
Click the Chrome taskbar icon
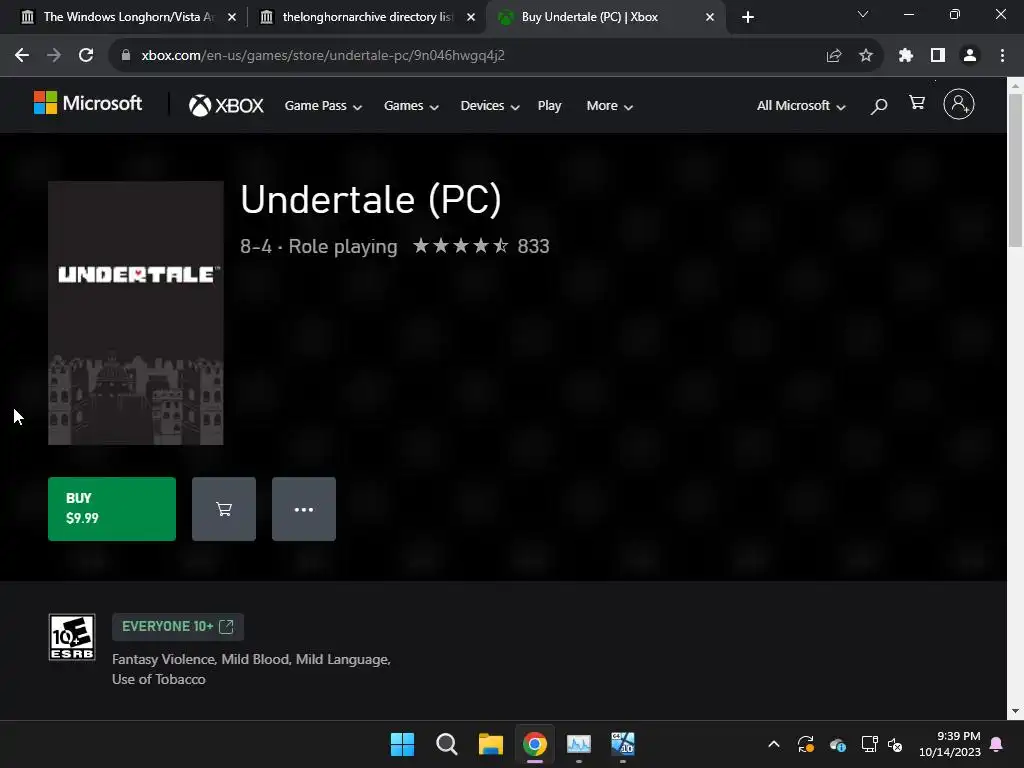click(x=534, y=744)
